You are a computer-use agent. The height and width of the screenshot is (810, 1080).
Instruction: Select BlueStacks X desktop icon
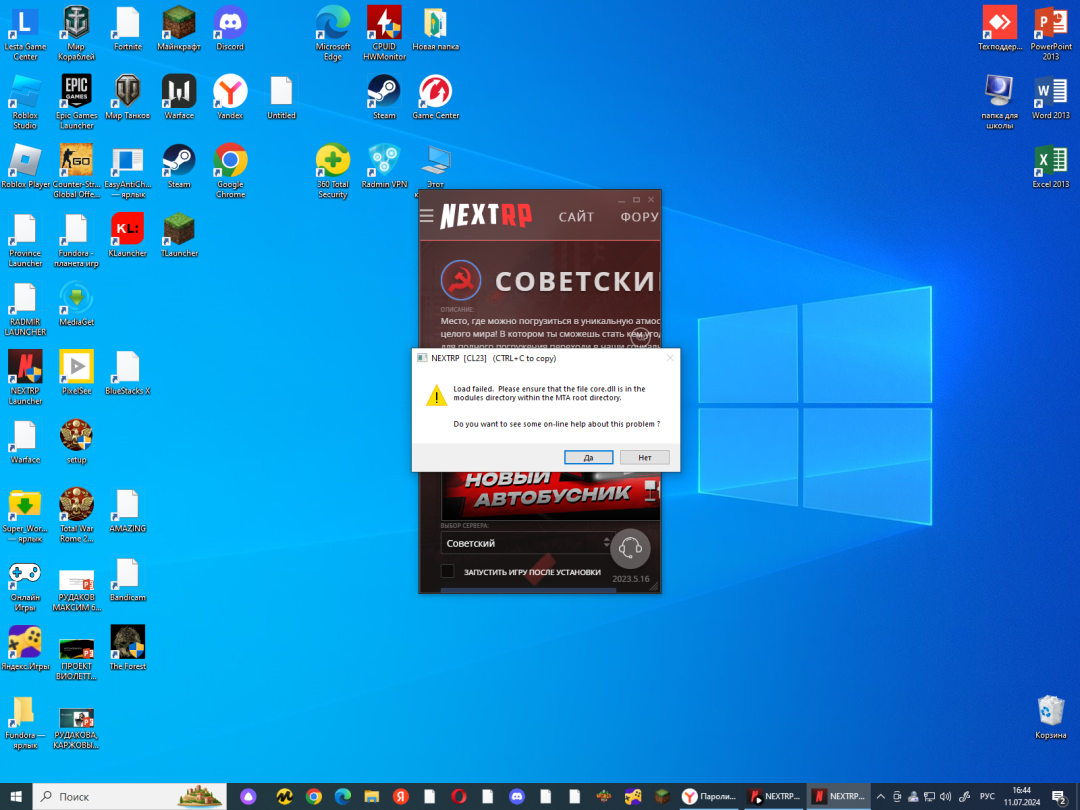[x=127, y=373]
